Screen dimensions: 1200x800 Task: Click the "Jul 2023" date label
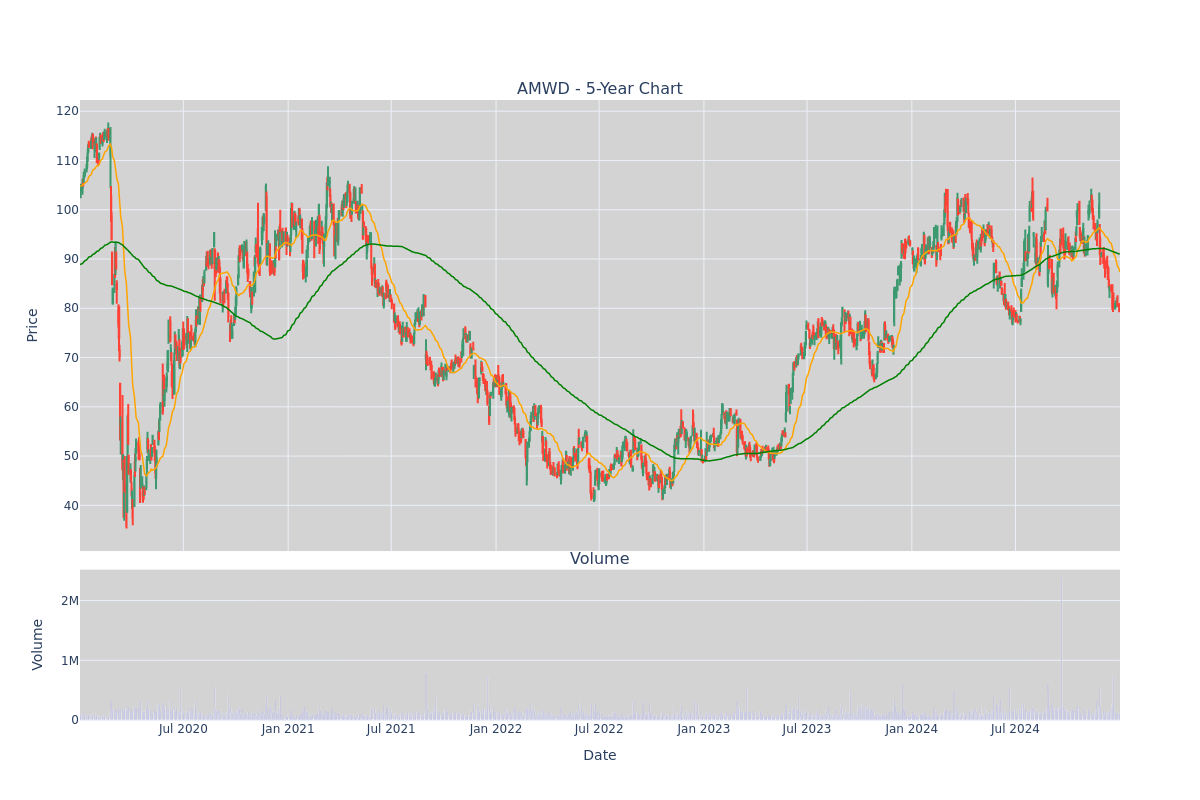pyautogui.click(x=807, y=729)
